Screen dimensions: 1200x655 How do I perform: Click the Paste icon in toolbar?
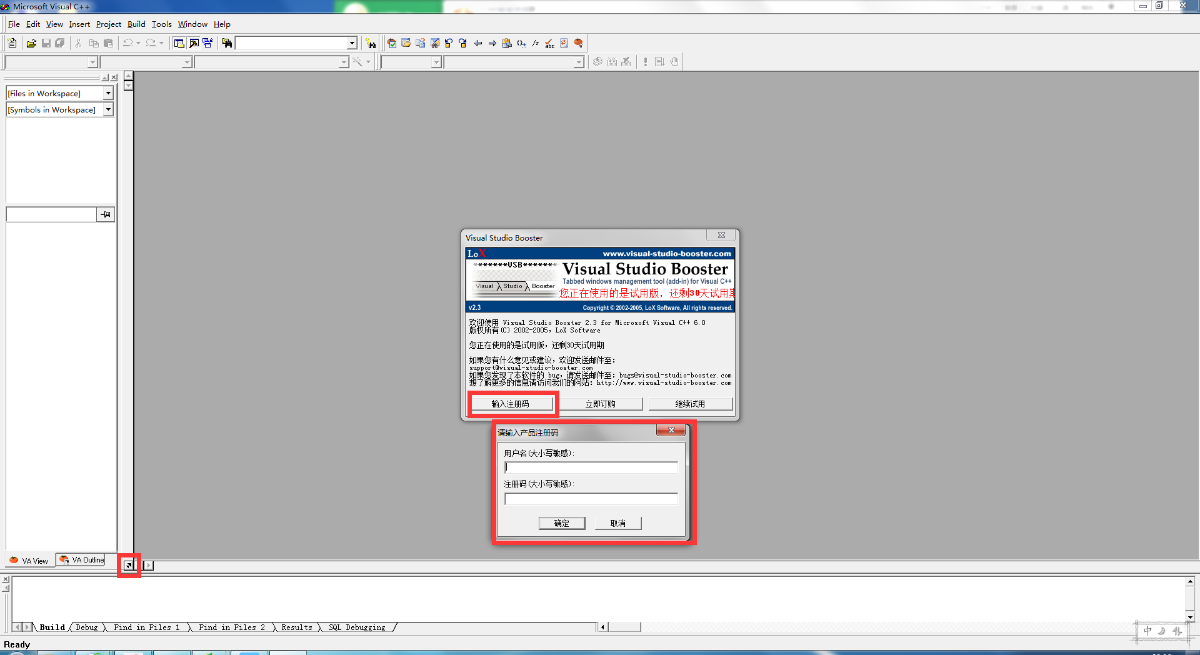[108, 43]
